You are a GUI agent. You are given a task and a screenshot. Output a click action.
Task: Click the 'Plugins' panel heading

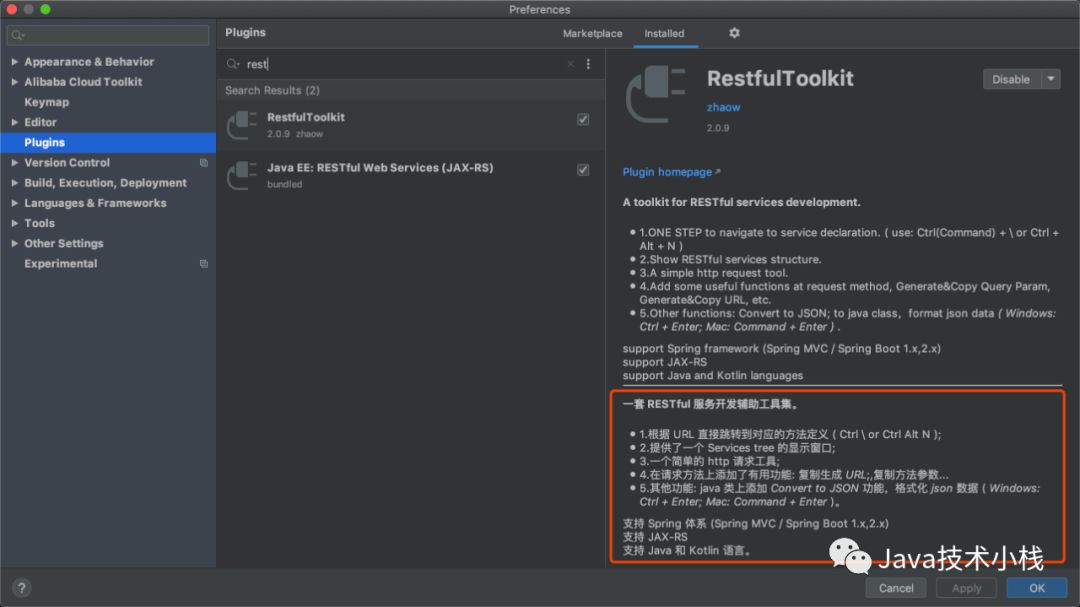tap(245, 32)
